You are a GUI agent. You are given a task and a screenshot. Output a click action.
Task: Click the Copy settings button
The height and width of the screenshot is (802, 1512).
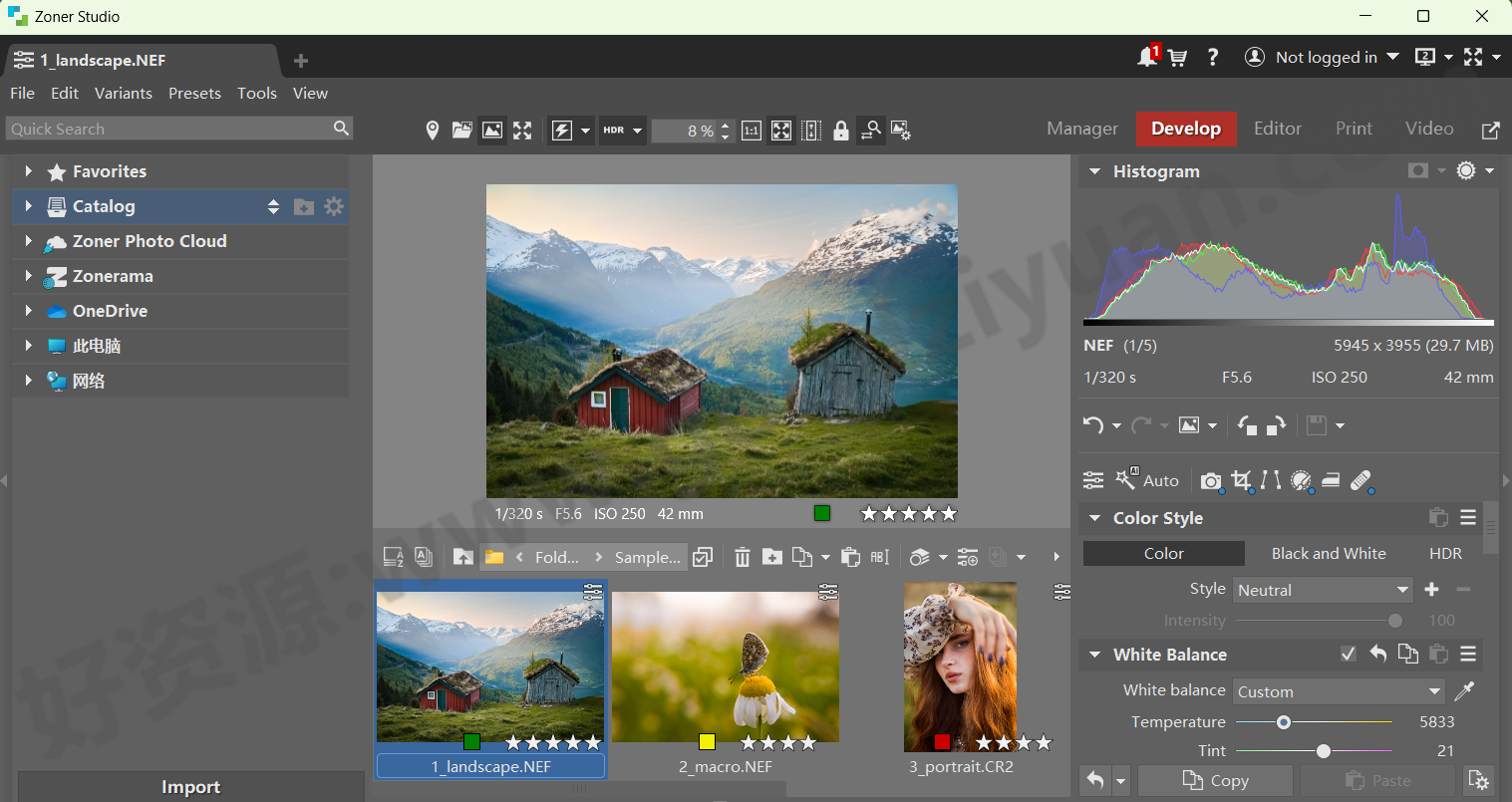tap(1215, 780)
